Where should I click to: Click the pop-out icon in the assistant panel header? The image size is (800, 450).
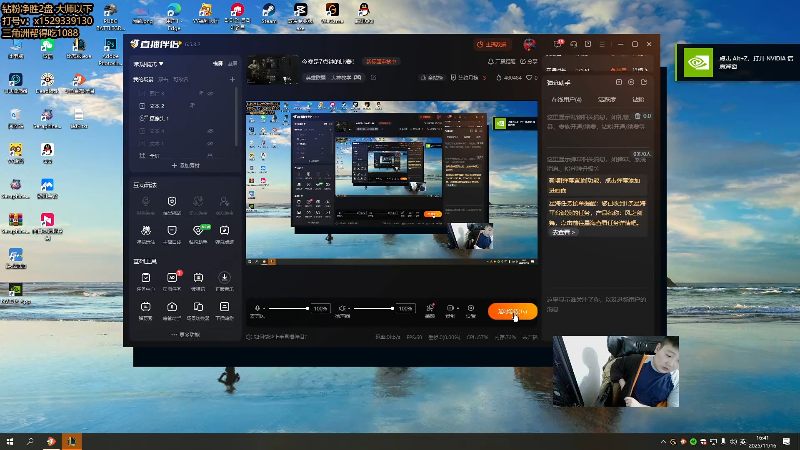tap(644, 82)
